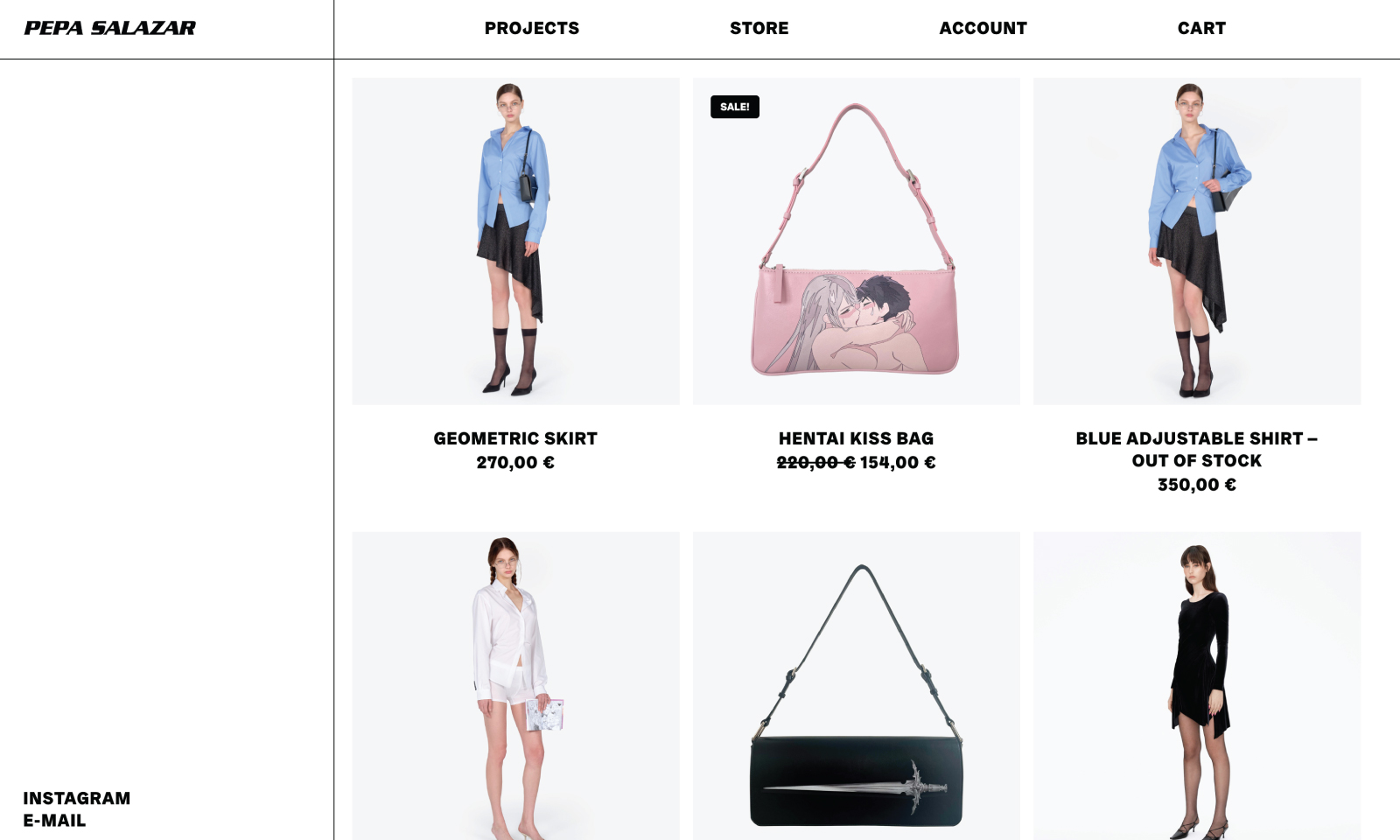The image size is (1400, 840).
Task: Click the E-mail link
Action: [54, 821]
